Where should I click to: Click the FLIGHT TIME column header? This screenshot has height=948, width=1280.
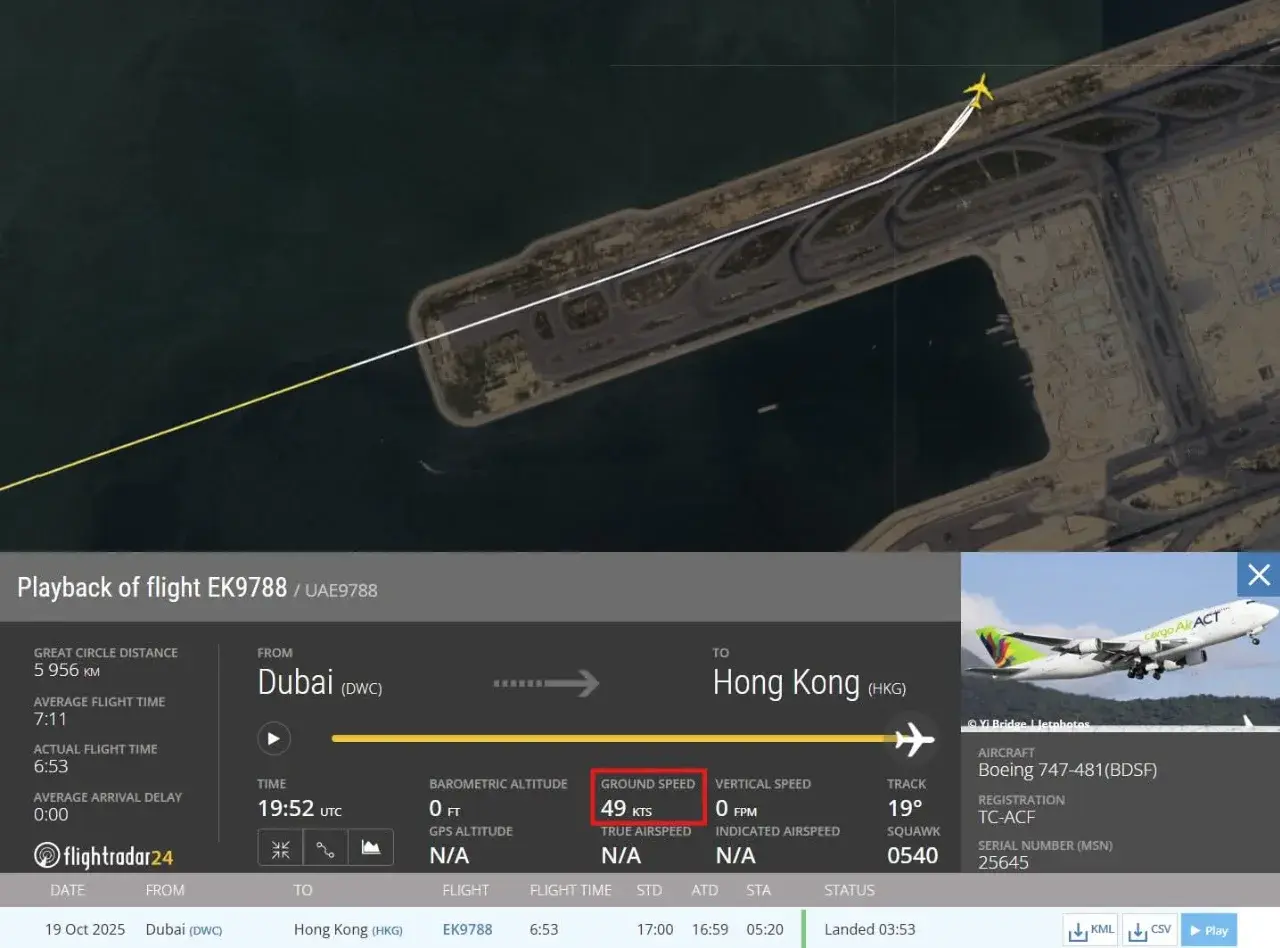(570, 890)
